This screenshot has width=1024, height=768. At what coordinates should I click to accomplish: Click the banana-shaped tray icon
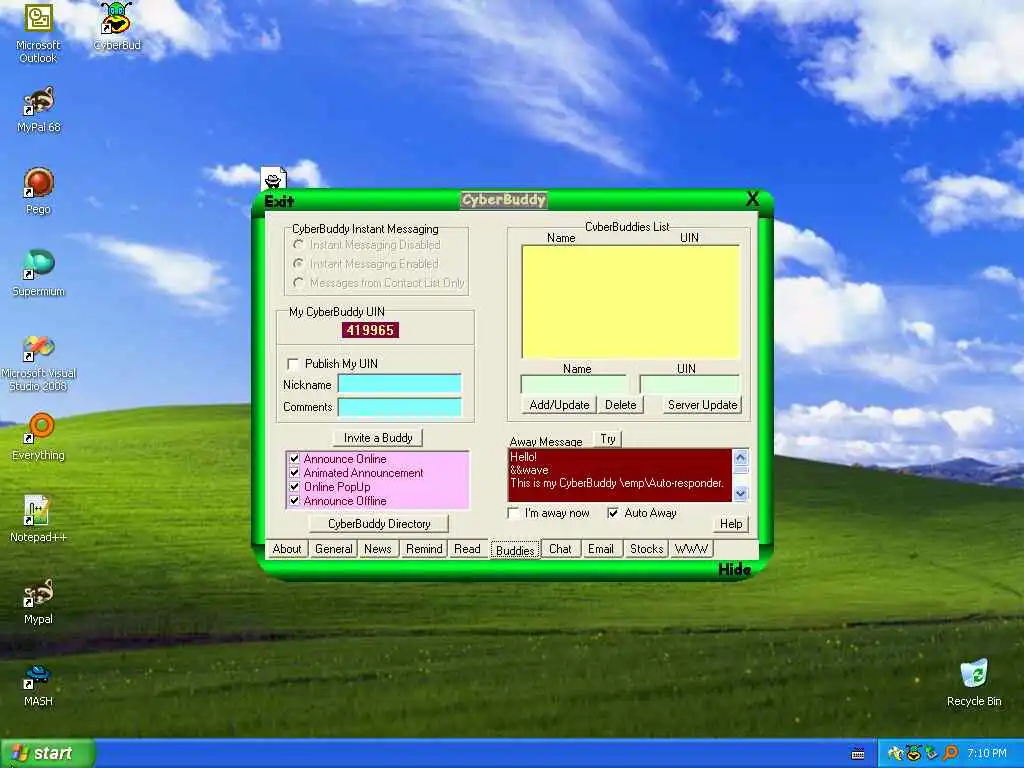point(895,753)
